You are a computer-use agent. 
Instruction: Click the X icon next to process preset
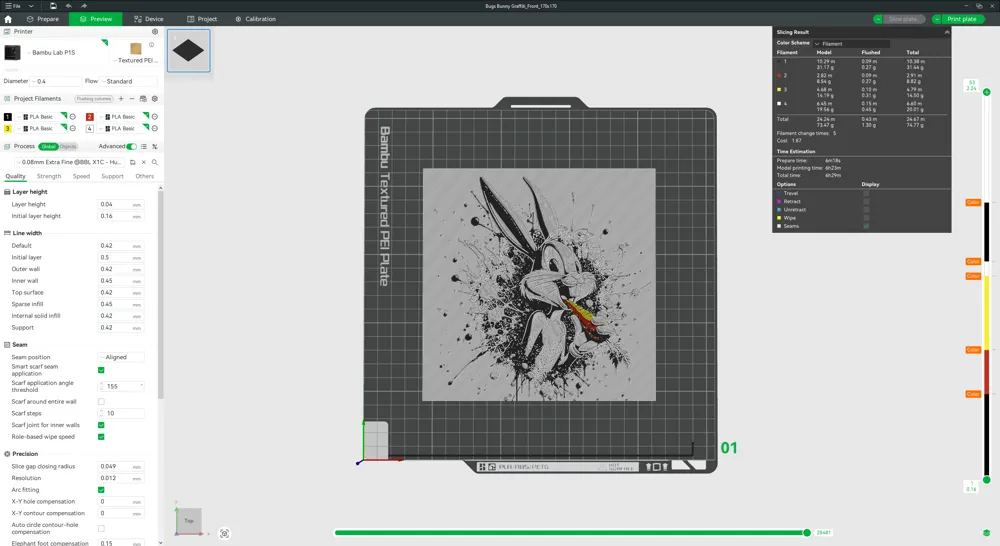pyautogui.click(x=143, y=162)
